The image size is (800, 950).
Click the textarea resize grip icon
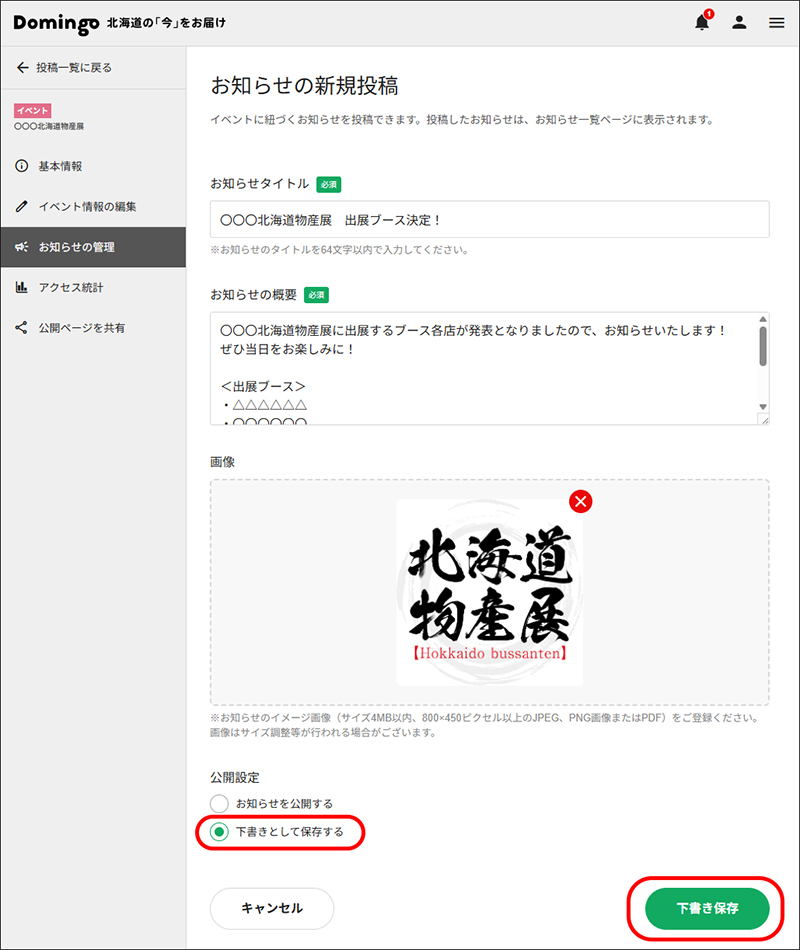764,419
